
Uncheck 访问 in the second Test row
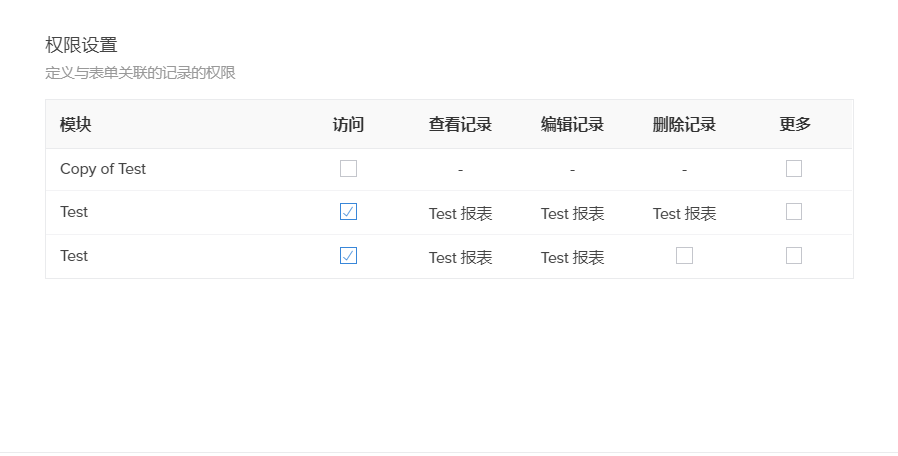click(x=348, y=256)
